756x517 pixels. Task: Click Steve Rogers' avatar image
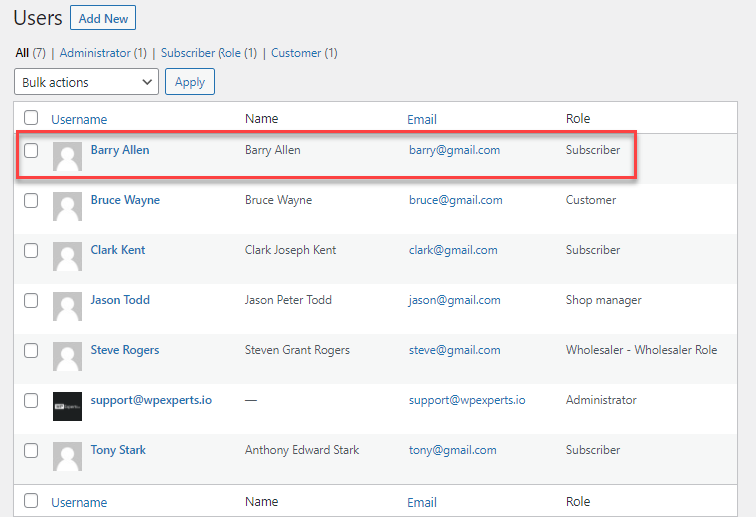pos(67,356)
